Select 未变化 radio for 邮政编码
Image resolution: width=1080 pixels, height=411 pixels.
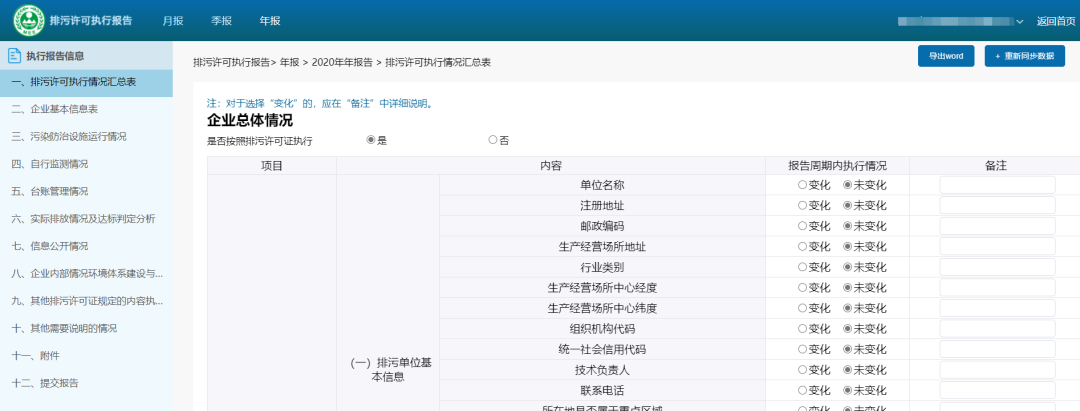(x=848, y=226)
